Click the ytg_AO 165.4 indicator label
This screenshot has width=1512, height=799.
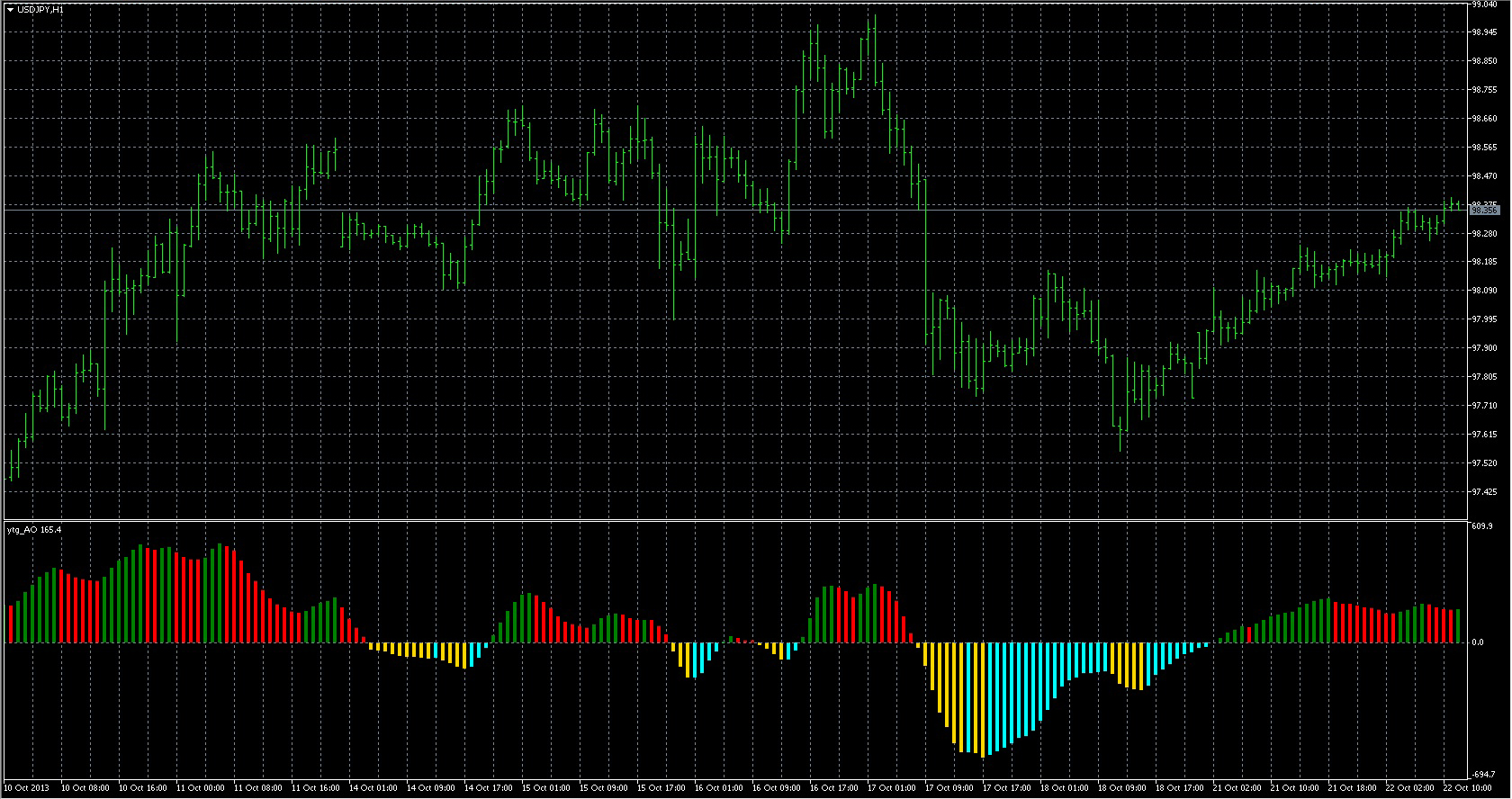(34, 530)
